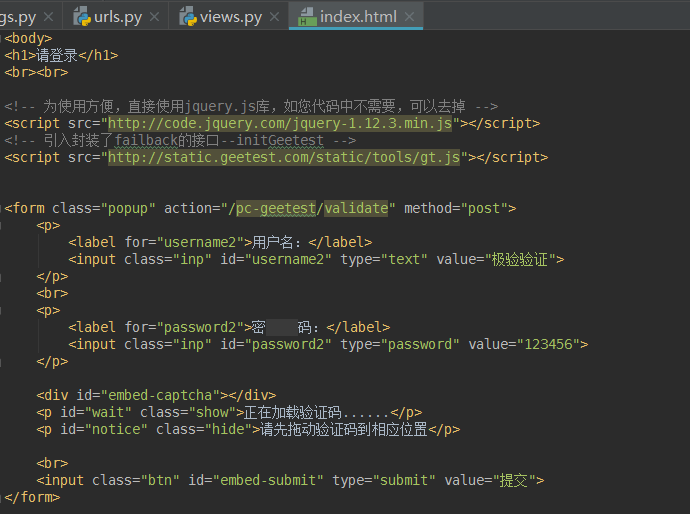The image size is (690, 514).
Task: Click the HTML file icon on index.html
Action: pyautogui.click(x=307, y=16)
